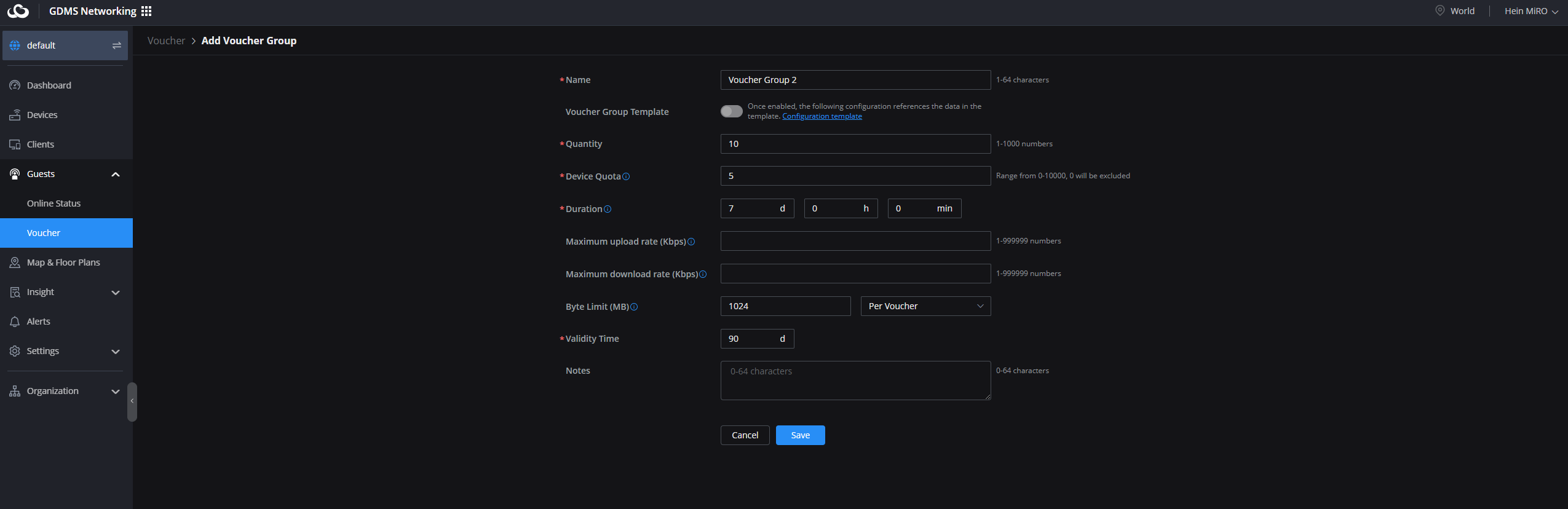Screen dimensions: 1568x509
Task: Open the Per Voucher dropdown
Action: (x=925, y=306)
